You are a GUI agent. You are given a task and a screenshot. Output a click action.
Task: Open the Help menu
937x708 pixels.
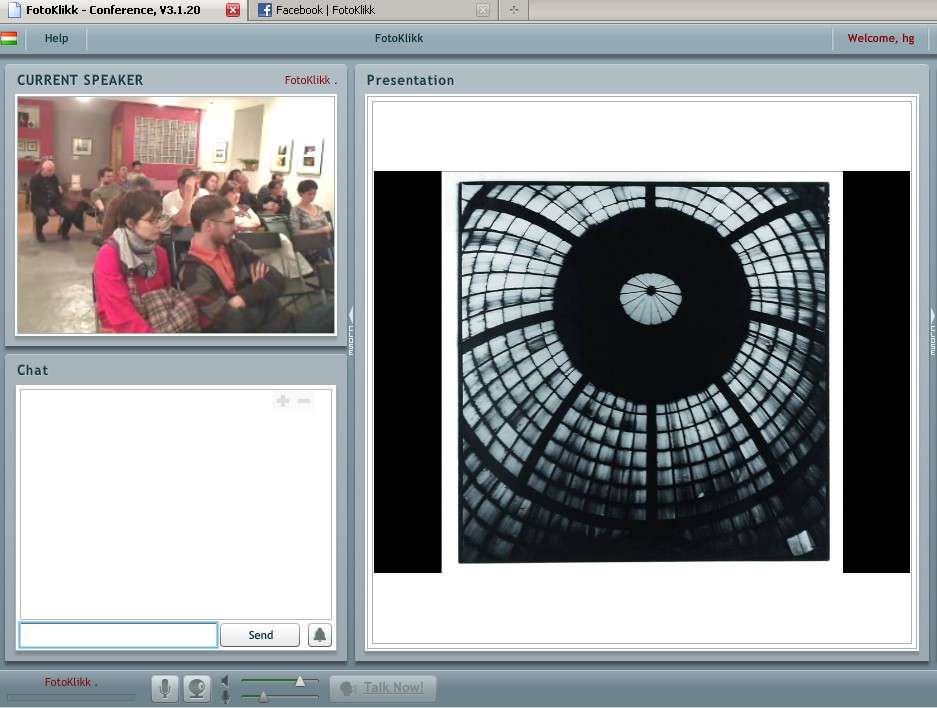pyautogui.click(x=56, y=38)
